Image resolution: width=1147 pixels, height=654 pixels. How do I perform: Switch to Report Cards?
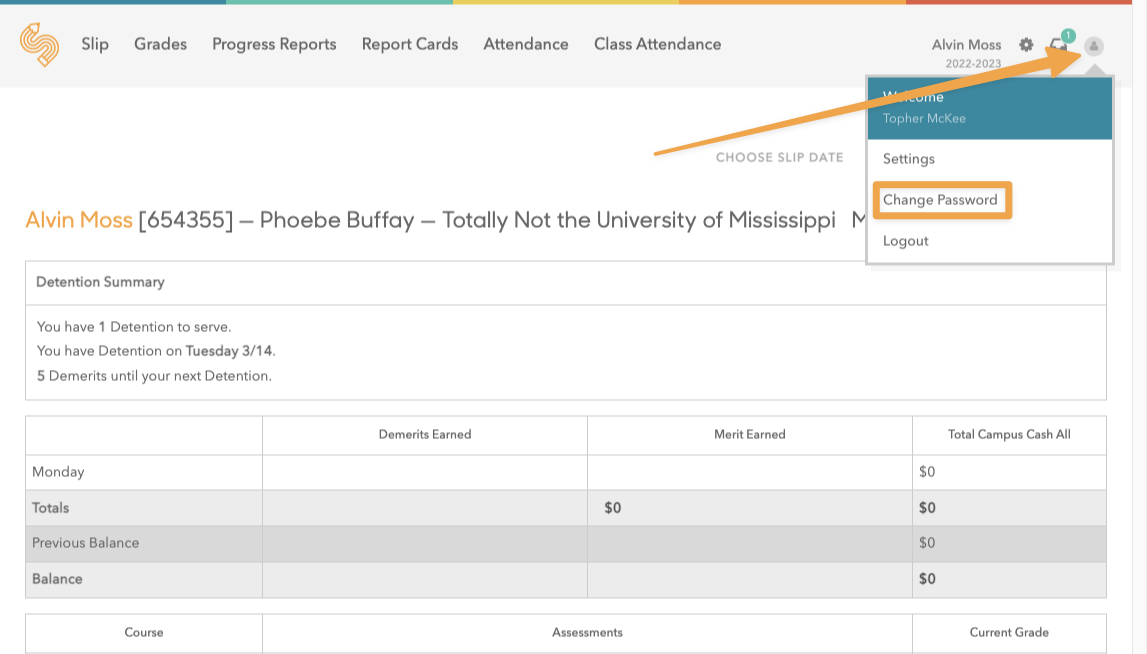coord(410,44)
